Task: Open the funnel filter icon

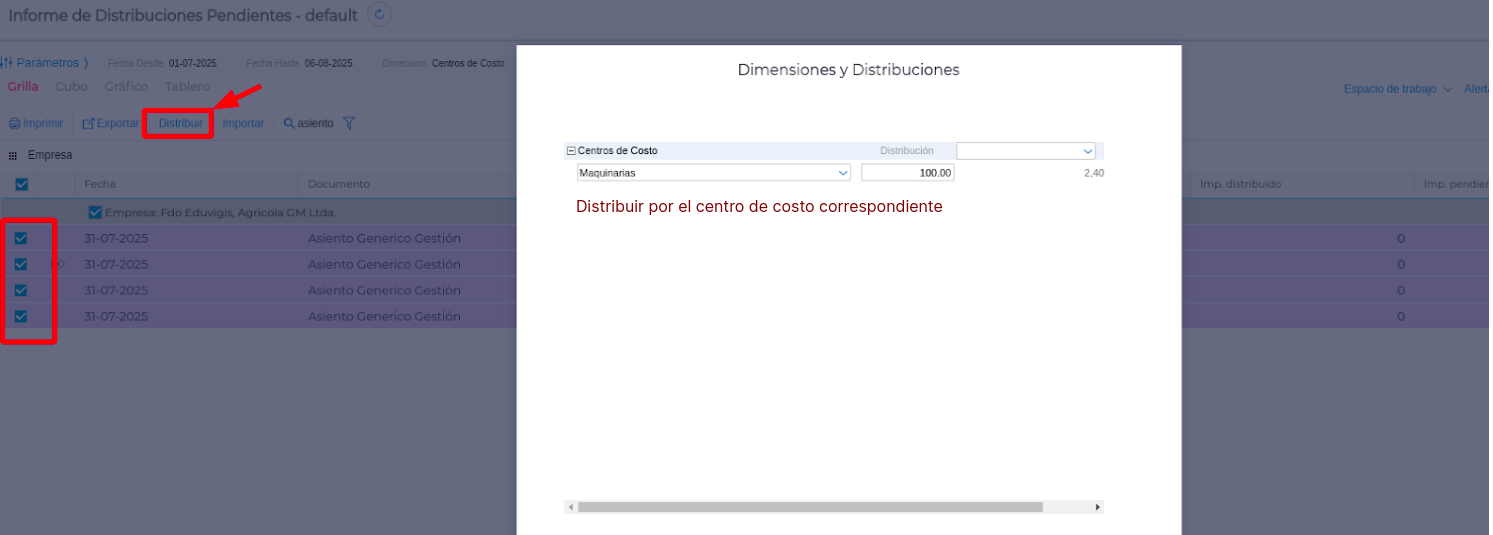Action: (349, 124)
